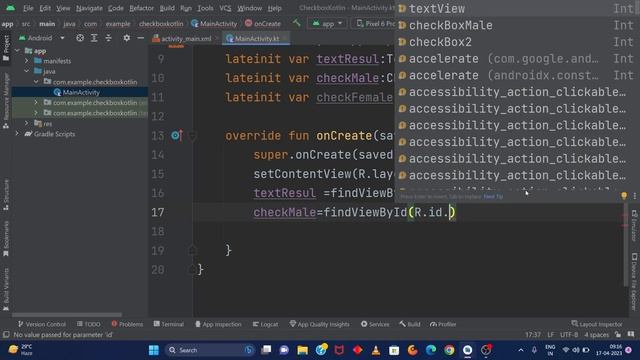Click MainActivity breadcrumb in navigation bar
Viewport: 640px width, 360px height.
214,24
